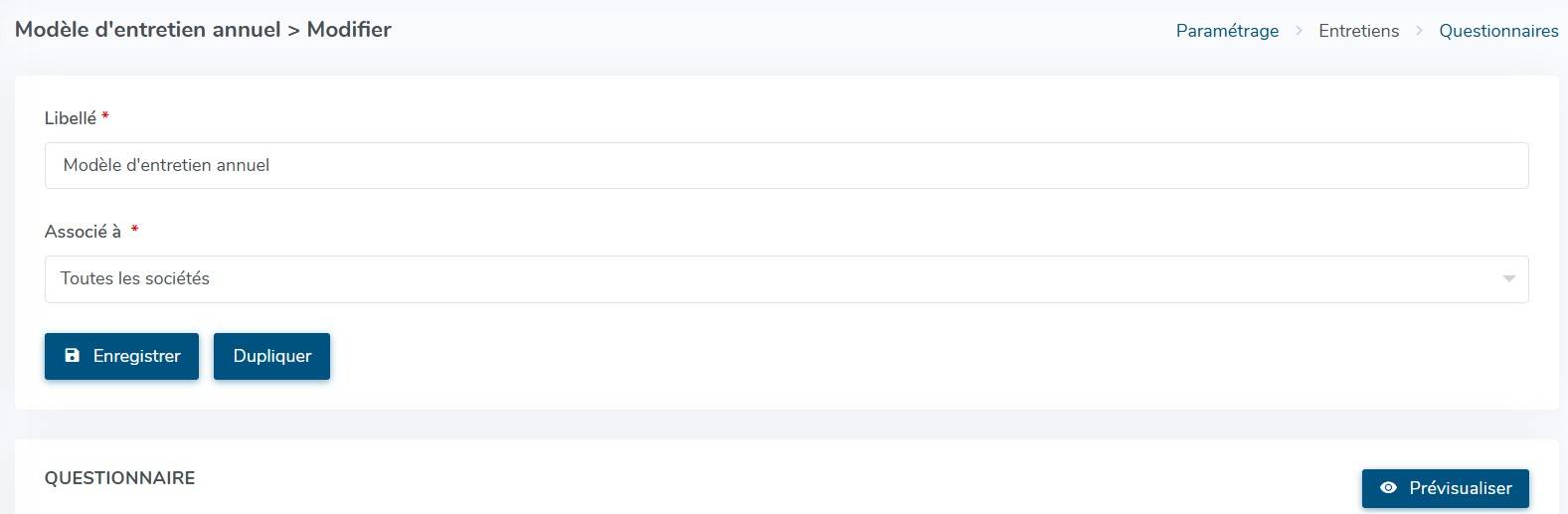Click the page title Modèle d'entretien annuel
This screenshot has width=1568, height=514.
[147, 30]
